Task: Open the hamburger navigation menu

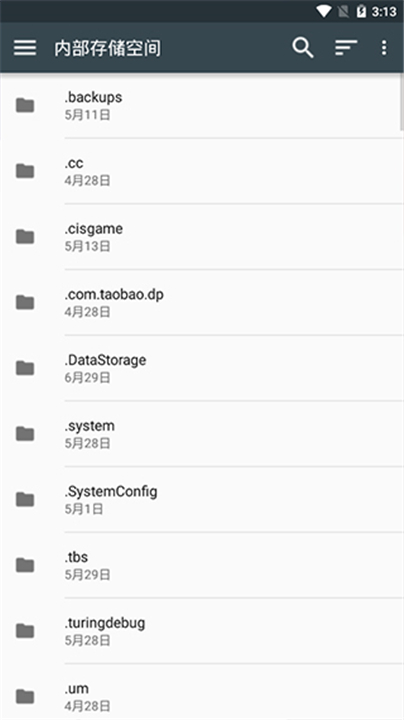Action: pos(25,47)
